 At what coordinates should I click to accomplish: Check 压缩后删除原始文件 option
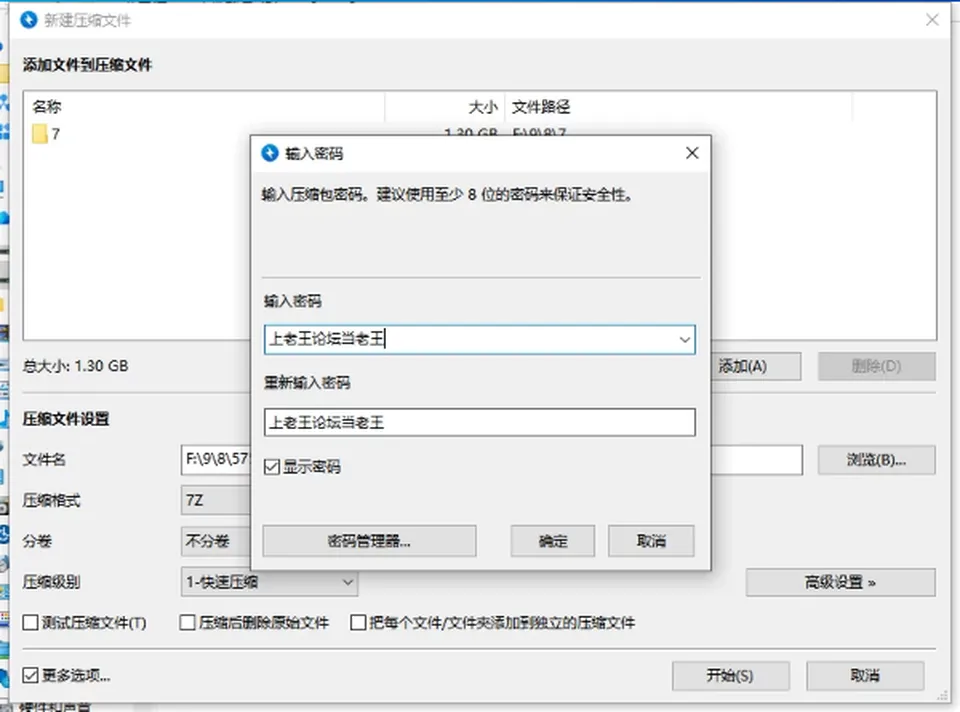(x=187, y=623)
